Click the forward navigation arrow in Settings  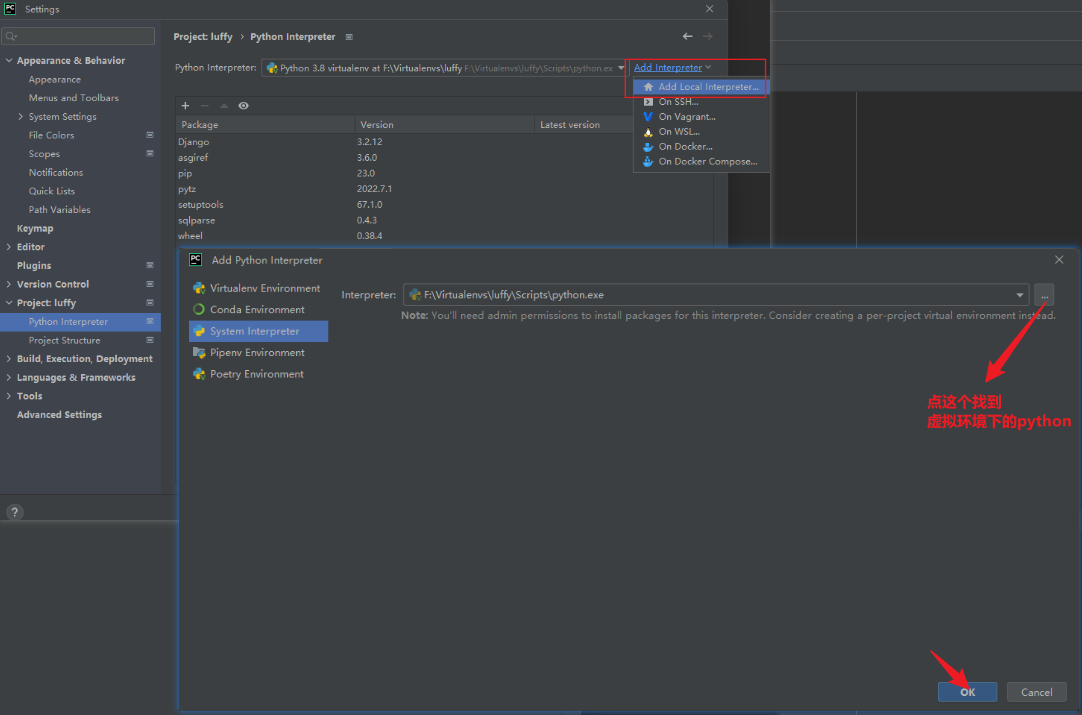click(707, 37)
